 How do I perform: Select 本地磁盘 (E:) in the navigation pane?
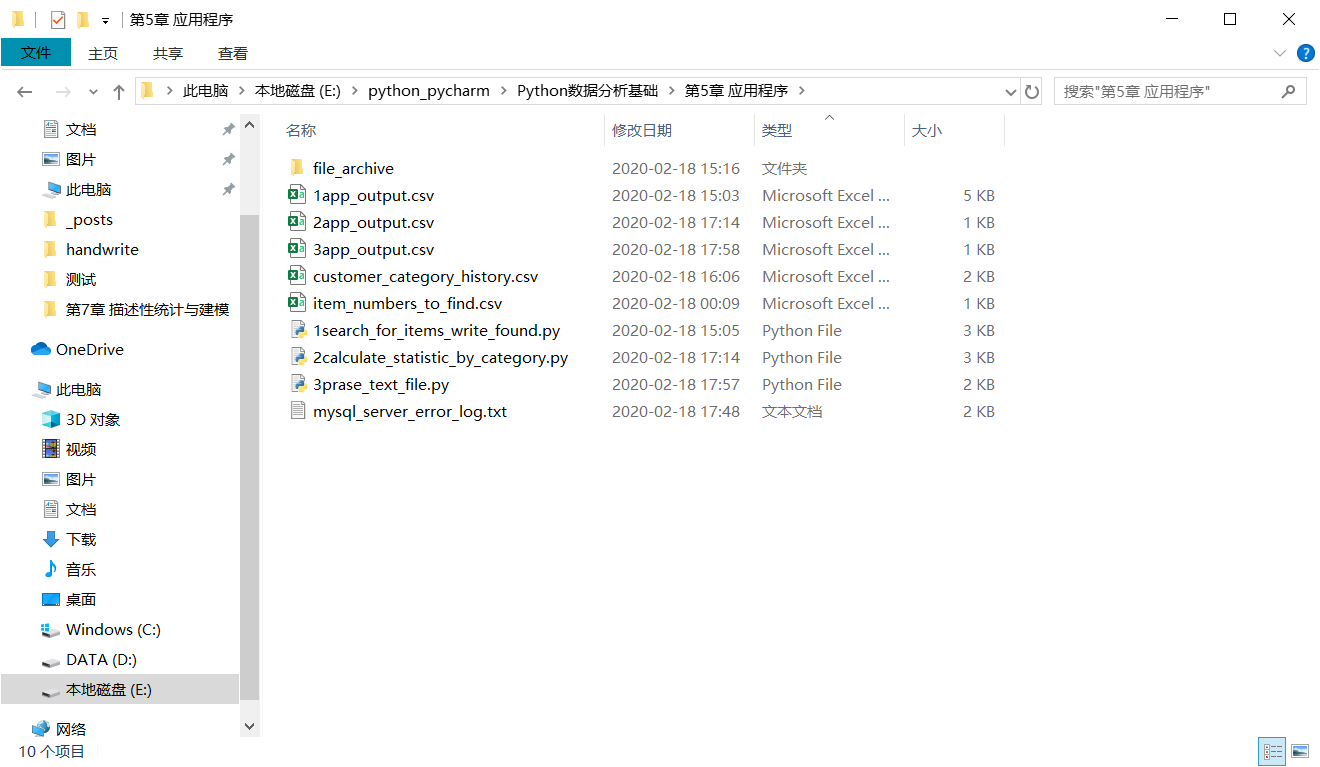120,689
